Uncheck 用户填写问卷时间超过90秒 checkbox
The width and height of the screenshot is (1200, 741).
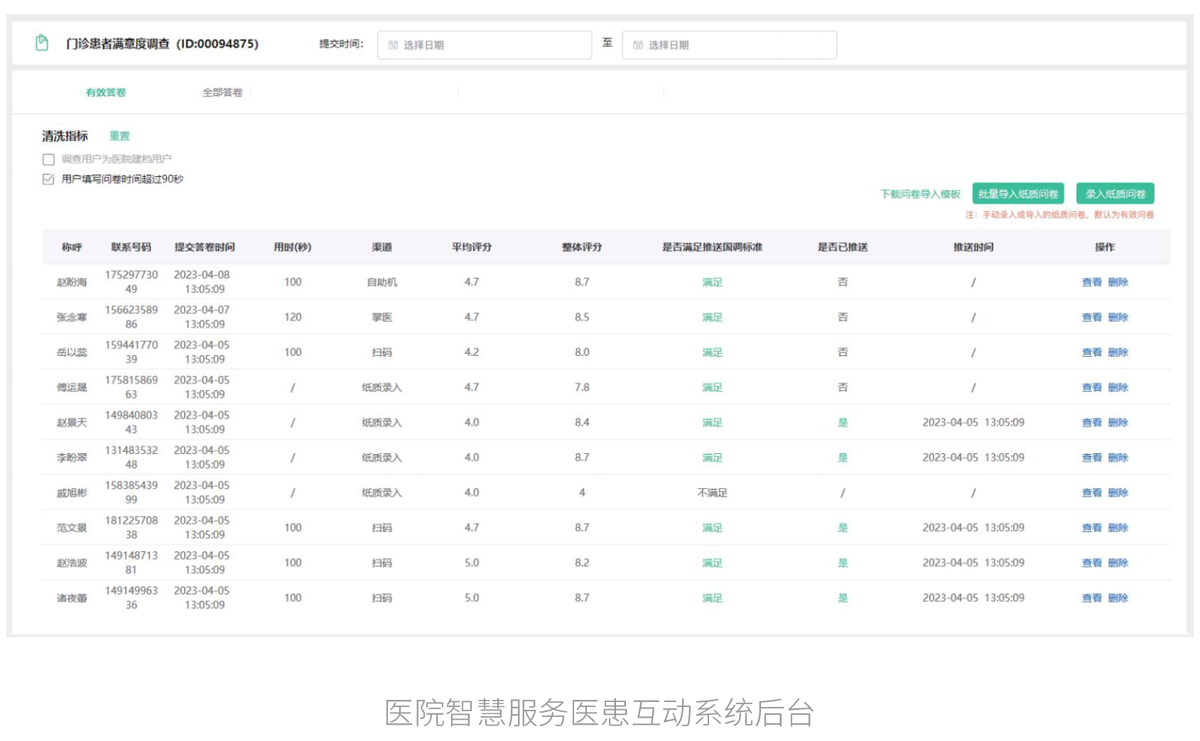[48, 180]
